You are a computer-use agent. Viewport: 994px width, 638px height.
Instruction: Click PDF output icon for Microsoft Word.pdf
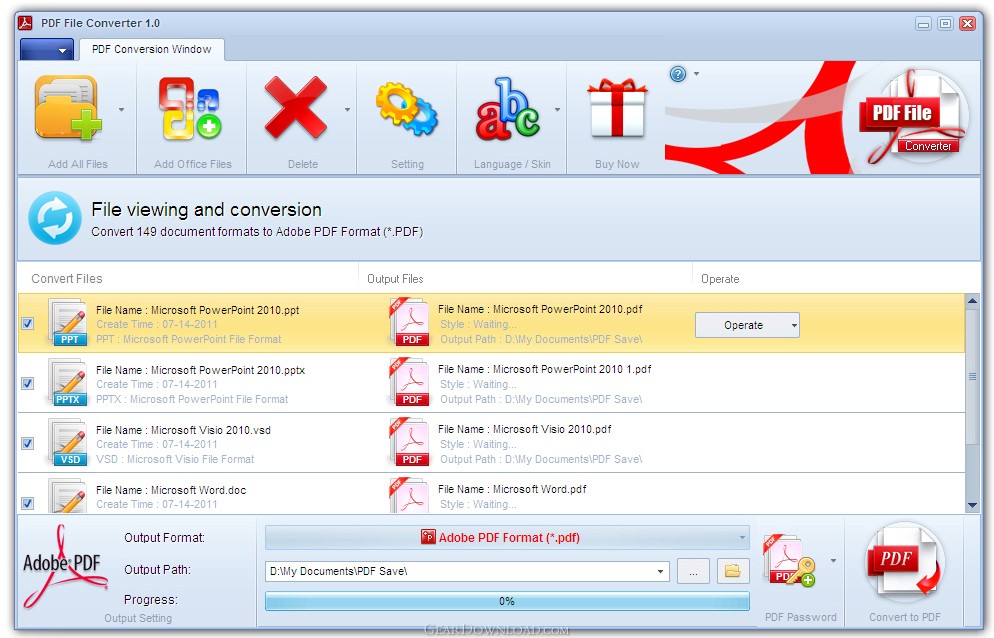pyautogui.click(x=409, y=496)
